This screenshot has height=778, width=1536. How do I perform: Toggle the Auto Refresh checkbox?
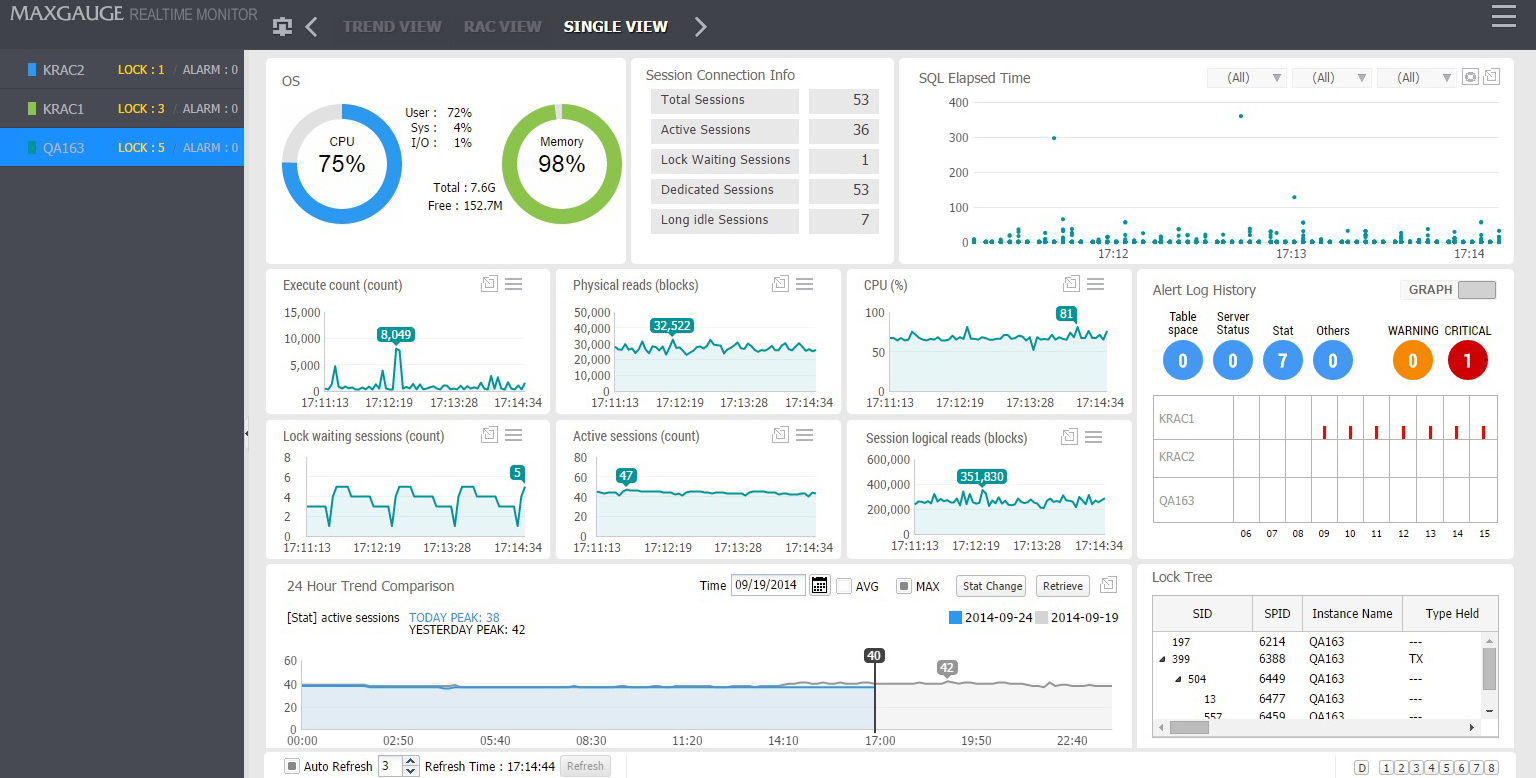click(x=292, y=766)
